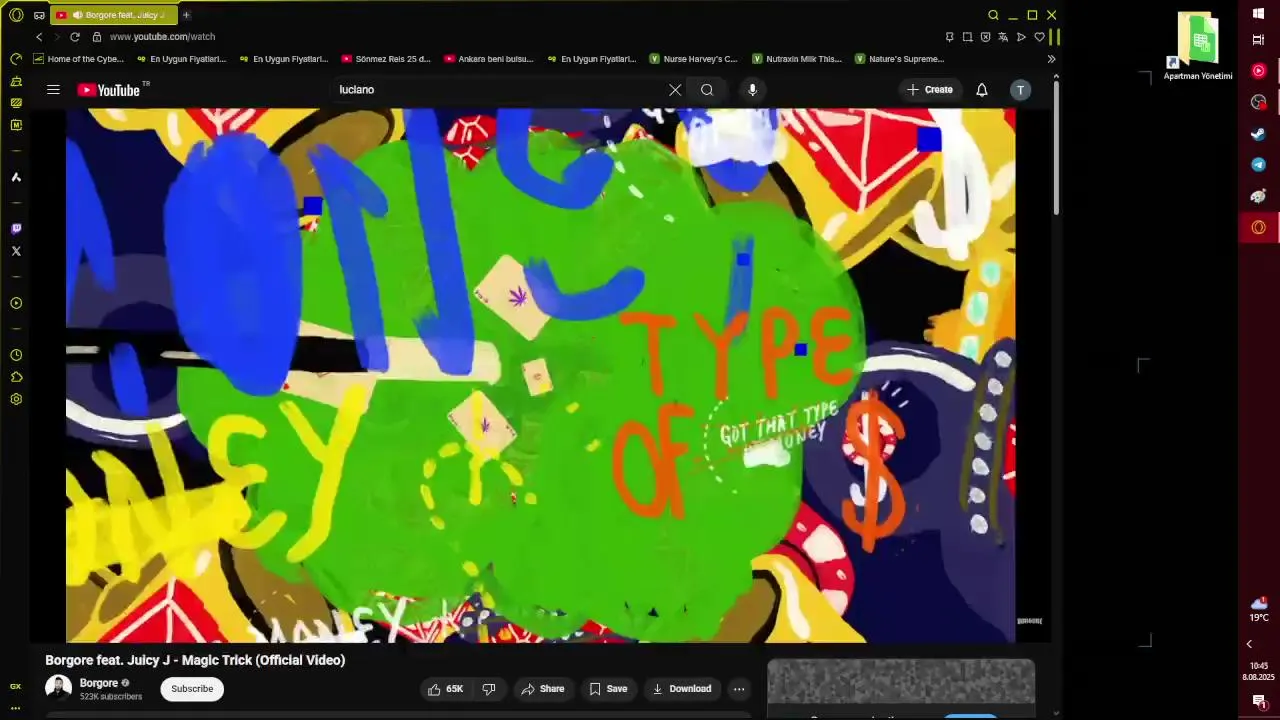
Task: Like the video with 65K likes
Action: point(446,689)
